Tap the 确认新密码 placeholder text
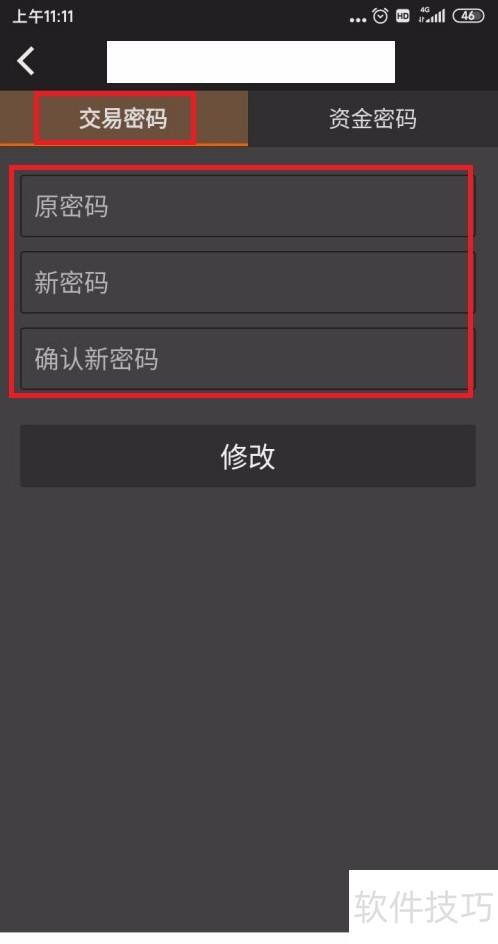498x944 pixels. tap(96, 359)
